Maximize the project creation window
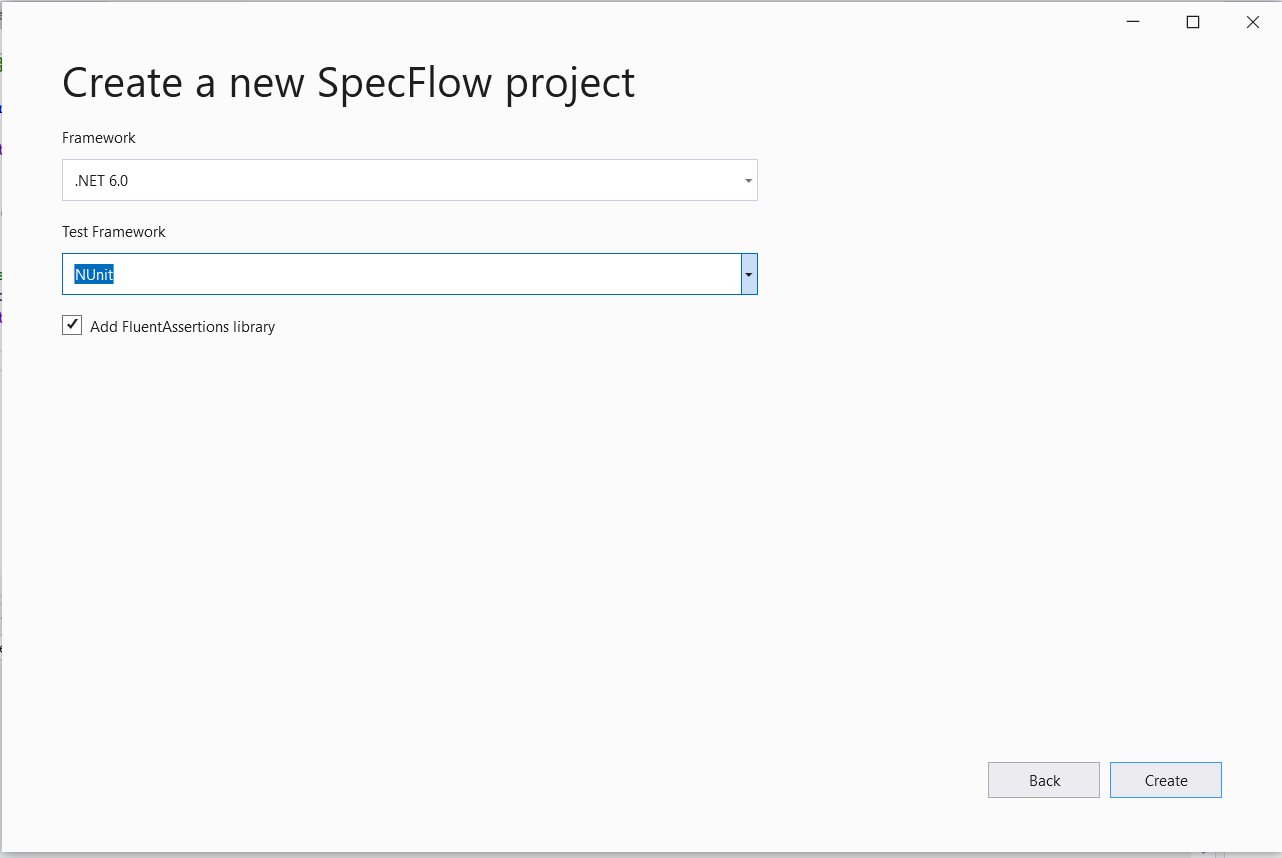 1193,22
